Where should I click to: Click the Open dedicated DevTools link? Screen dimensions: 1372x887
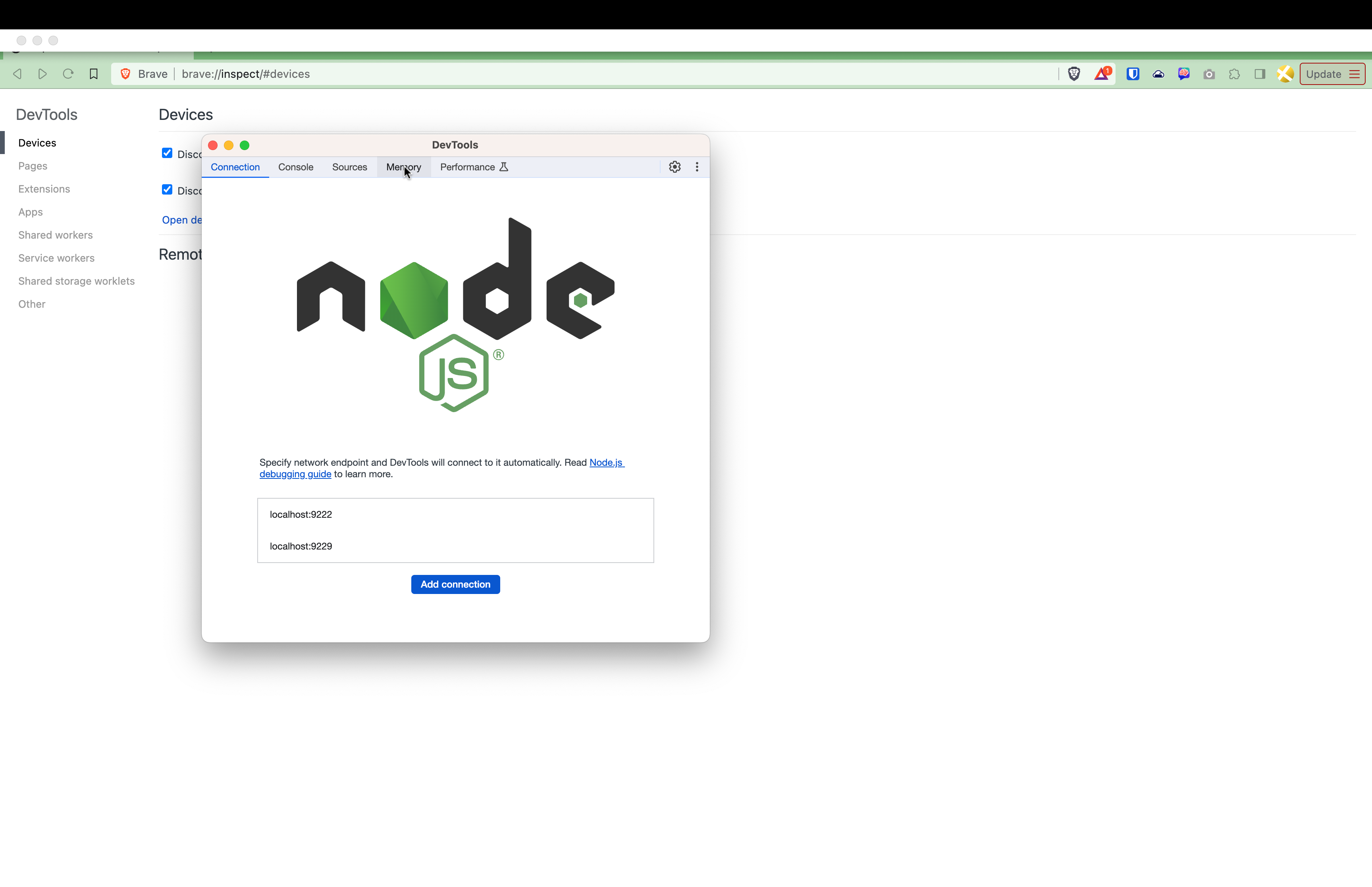point(181,220)
